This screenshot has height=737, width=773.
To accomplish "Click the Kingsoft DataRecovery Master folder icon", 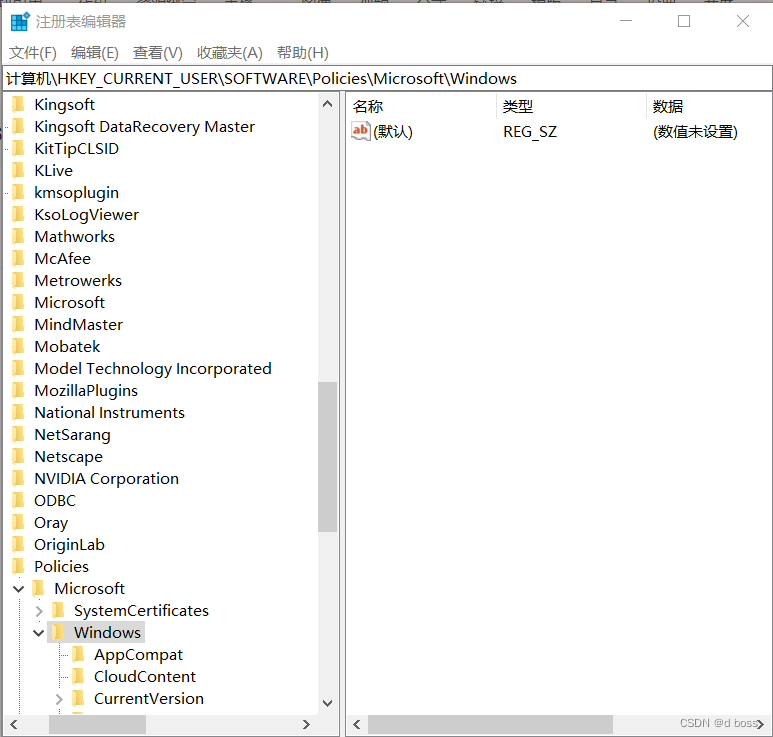I will (x=18, y=127).
